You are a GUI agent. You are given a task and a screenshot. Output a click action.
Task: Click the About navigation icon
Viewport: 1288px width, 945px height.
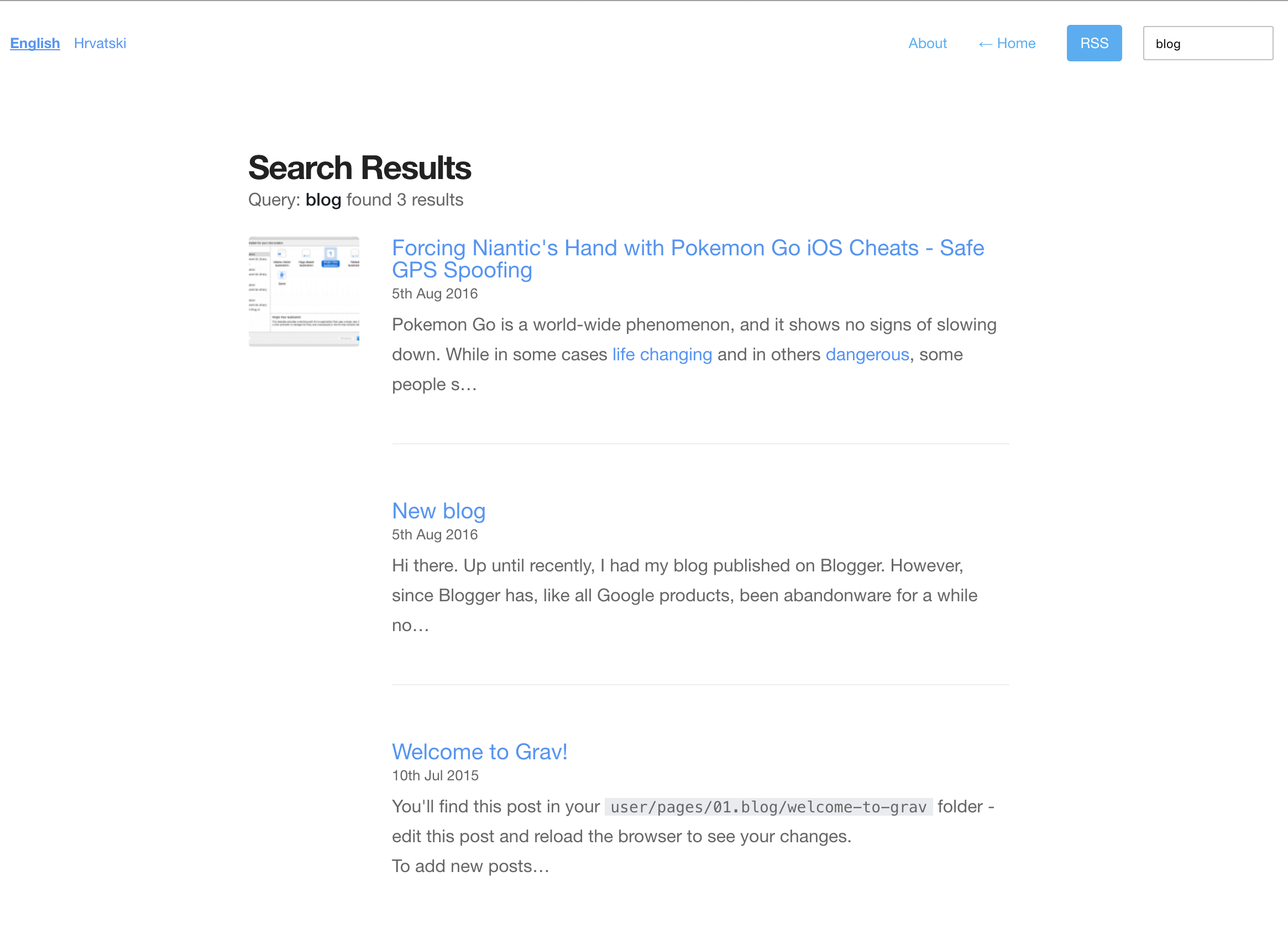click(926, 43)
